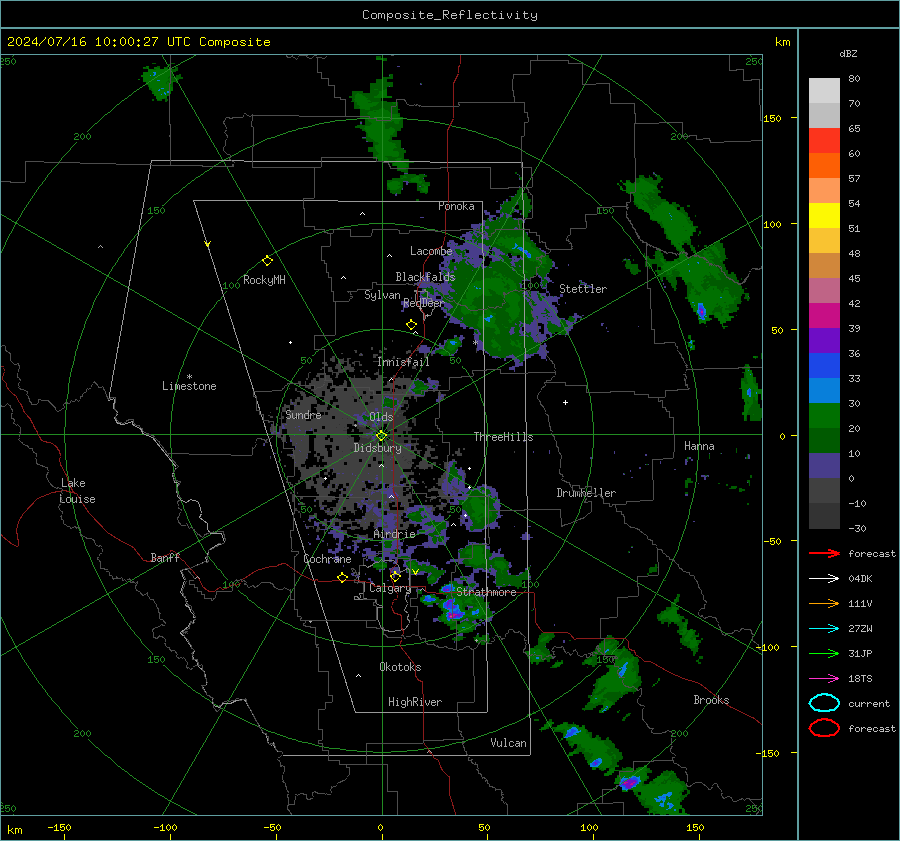
Task: Click the Limestone label
Action: pyautogui.click(x=189, y=386)
